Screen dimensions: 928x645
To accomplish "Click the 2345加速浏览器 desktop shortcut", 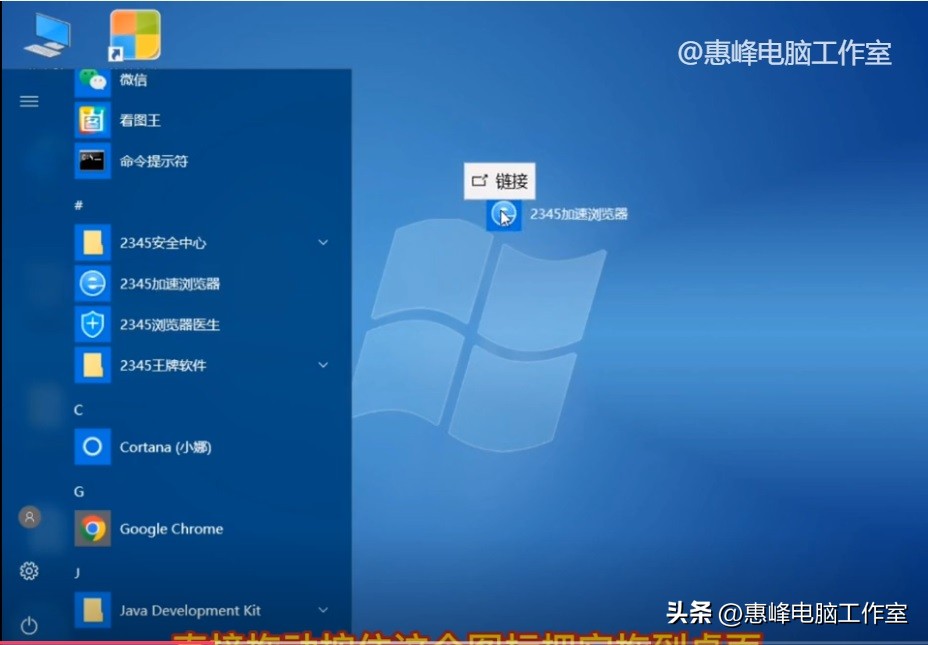I will tap(502, 215).
